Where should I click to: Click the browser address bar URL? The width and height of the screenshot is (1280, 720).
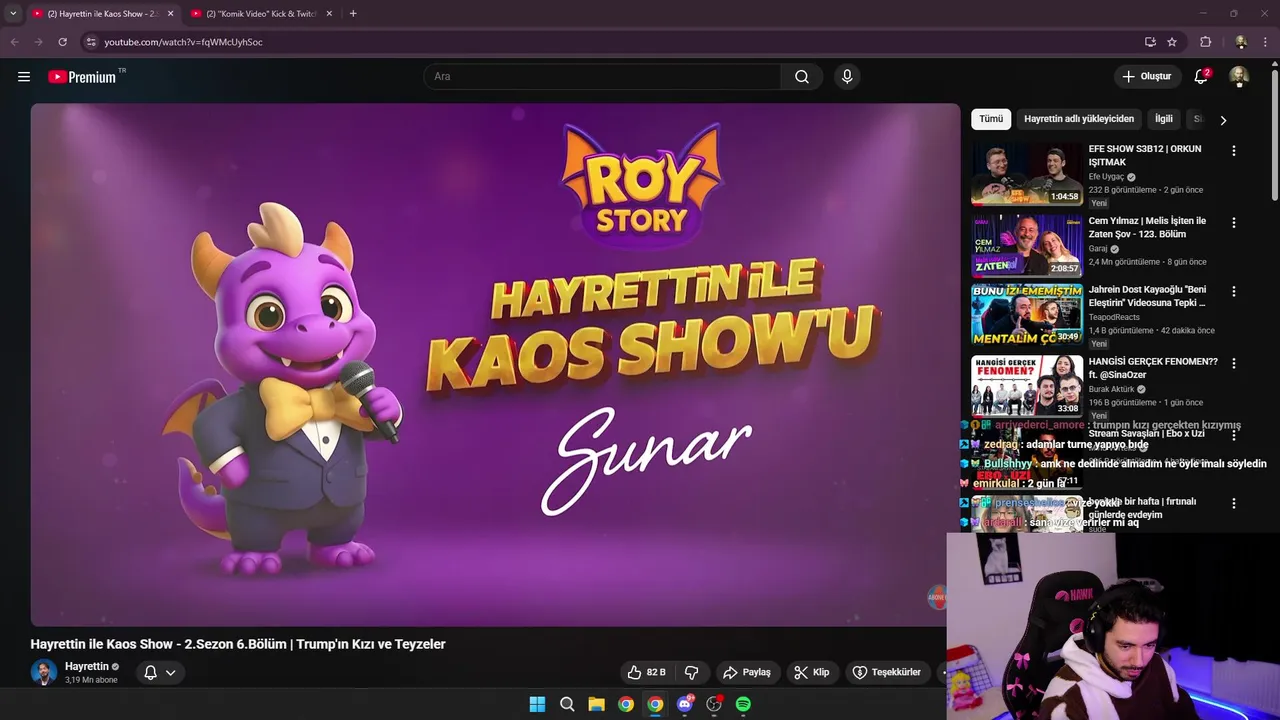coord(183,42)
